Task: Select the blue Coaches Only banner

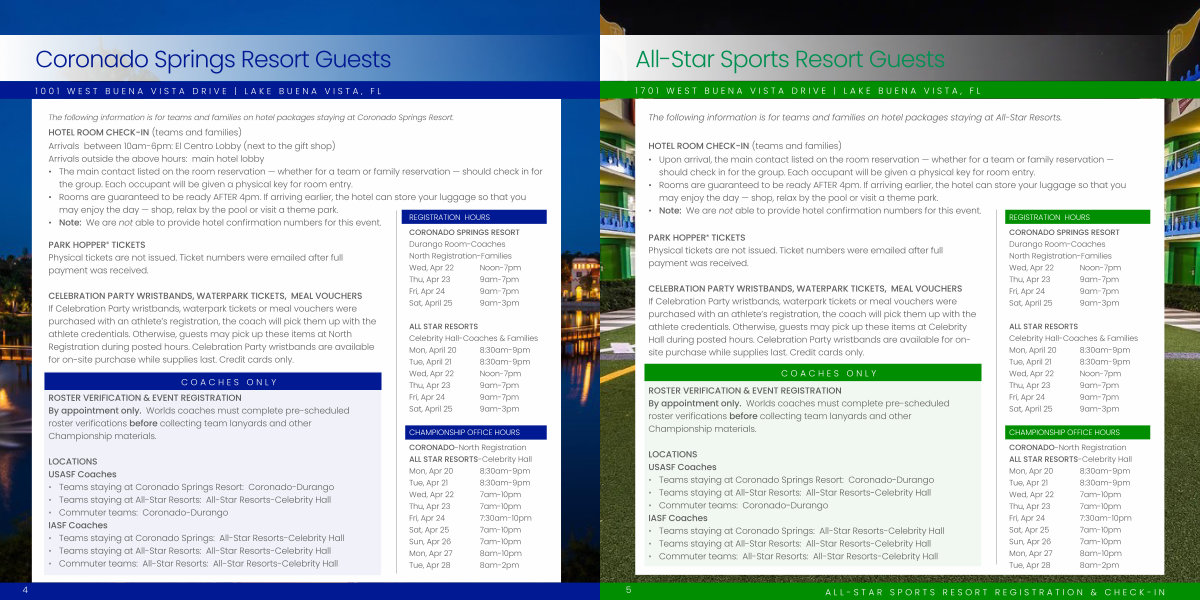Action: coord(213,382)
